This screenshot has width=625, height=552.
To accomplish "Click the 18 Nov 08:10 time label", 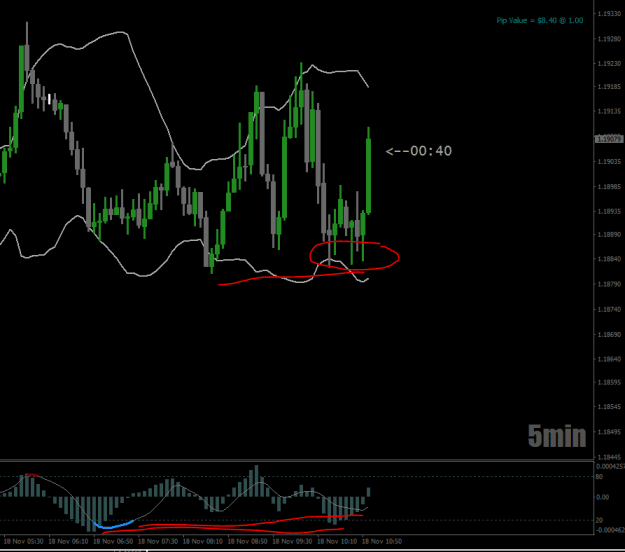I will pyautogui.click(x=203, y=541).
